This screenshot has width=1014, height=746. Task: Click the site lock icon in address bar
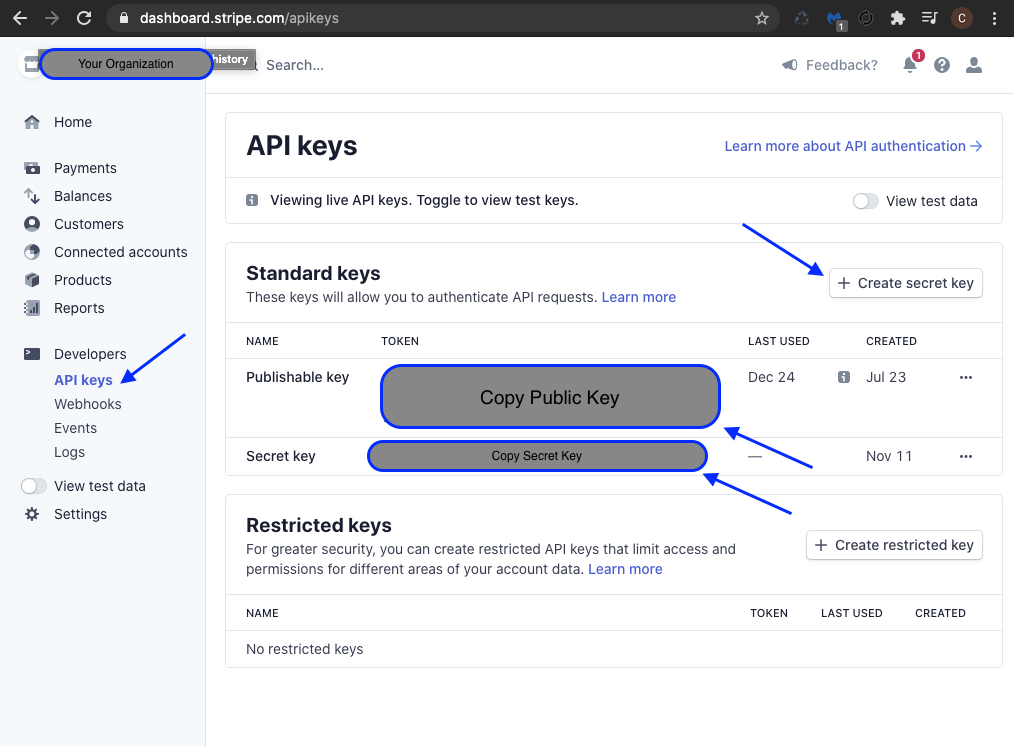click(x=124, y=18)
